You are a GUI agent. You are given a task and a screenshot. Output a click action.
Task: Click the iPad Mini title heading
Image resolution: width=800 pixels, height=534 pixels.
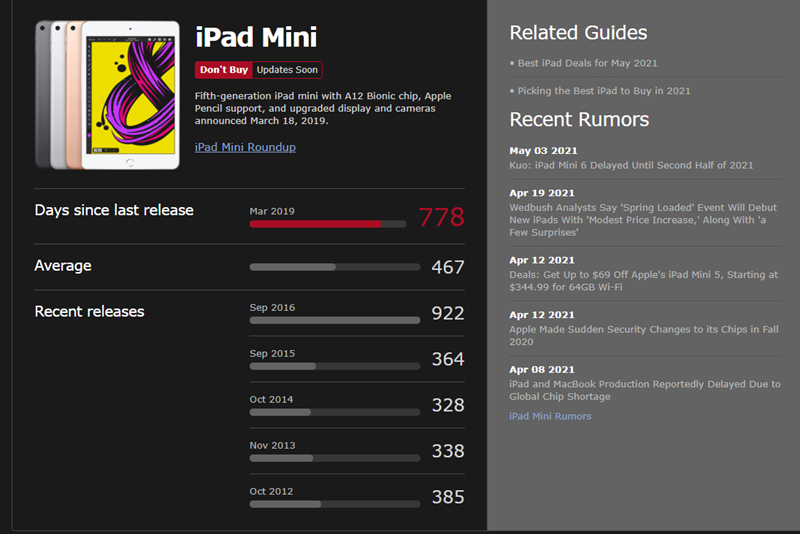256,37
